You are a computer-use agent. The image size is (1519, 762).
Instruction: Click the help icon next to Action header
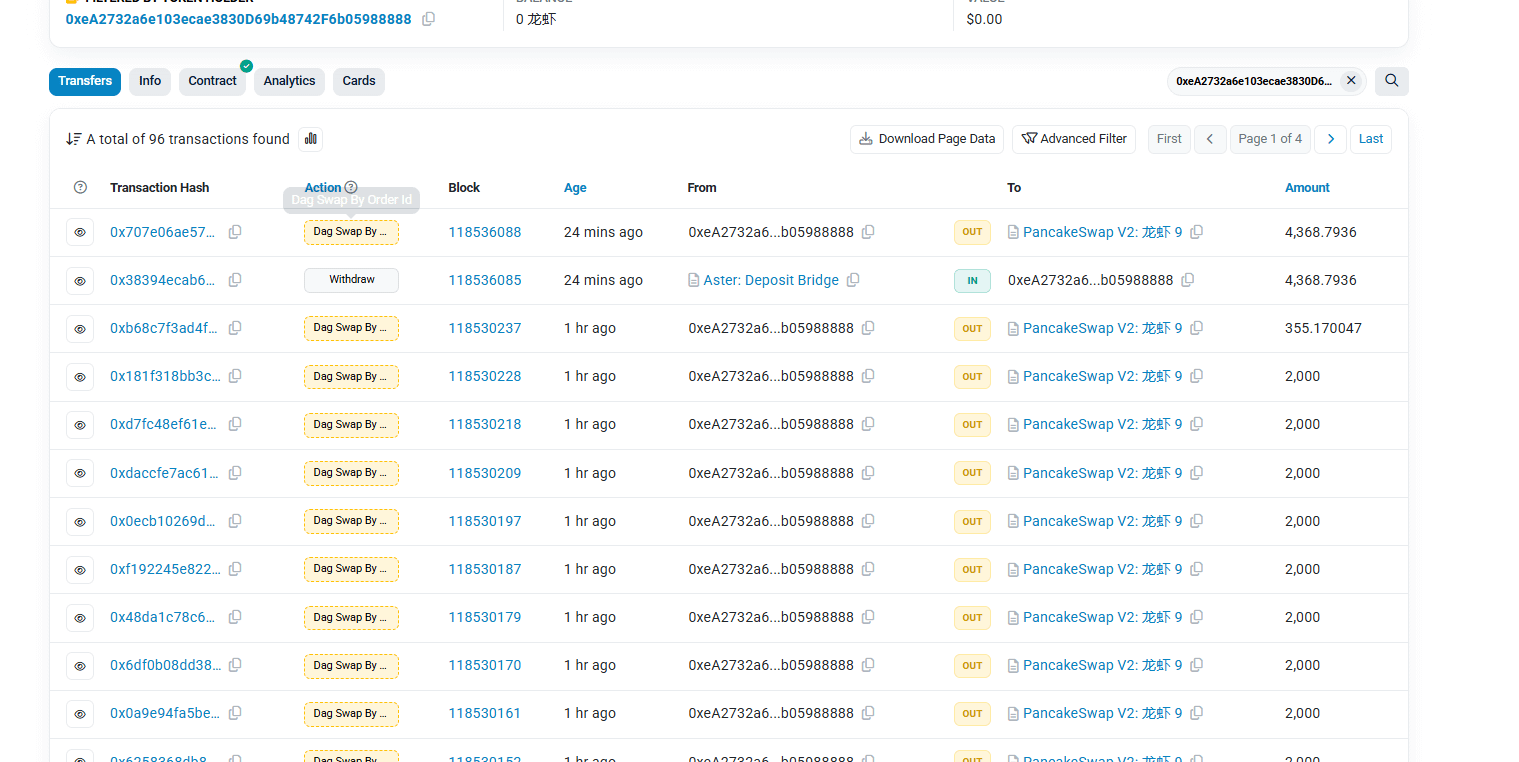pyautogui.click(x=351, y=187)
